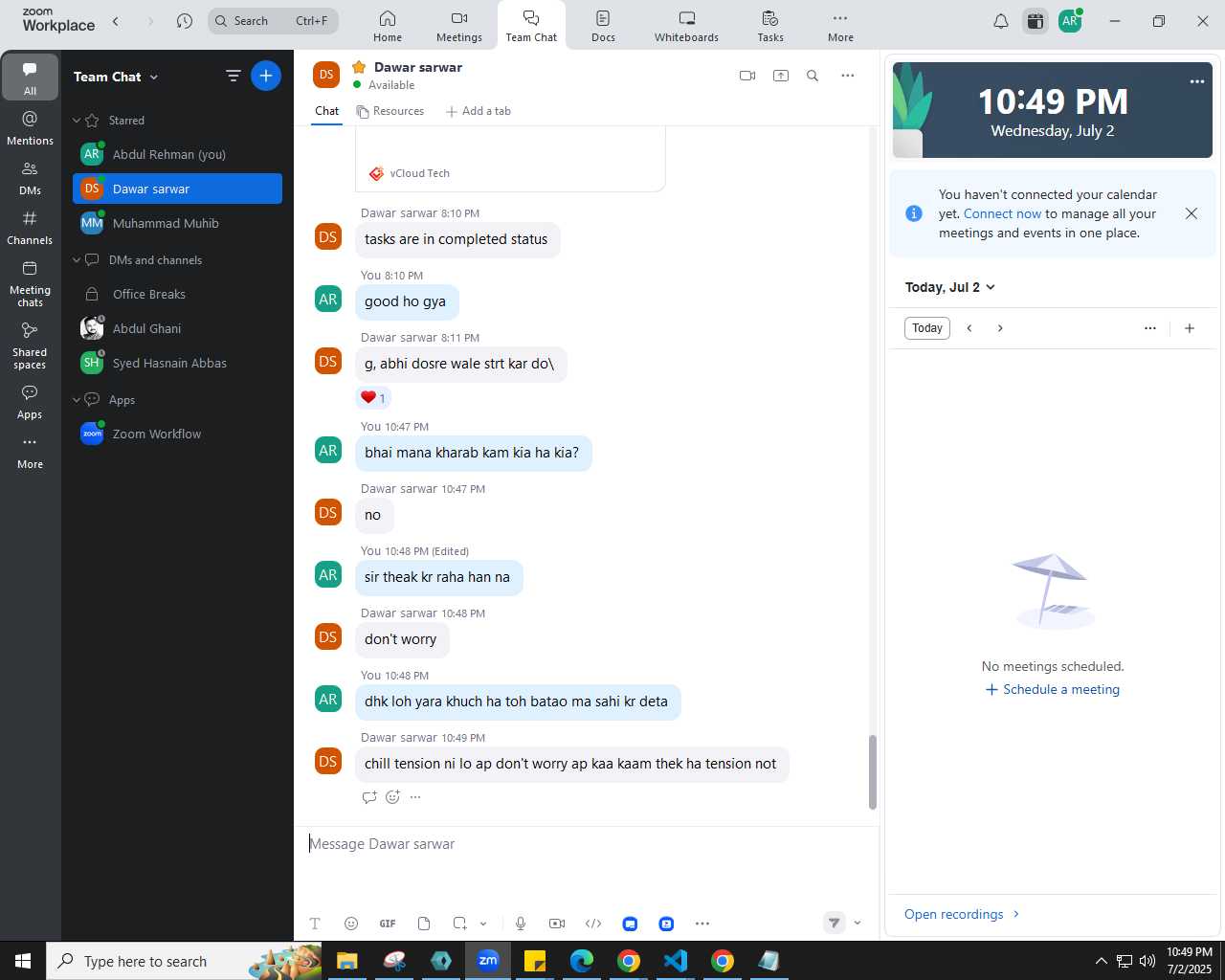Open the emoji picker in composer

coord(351,924)
